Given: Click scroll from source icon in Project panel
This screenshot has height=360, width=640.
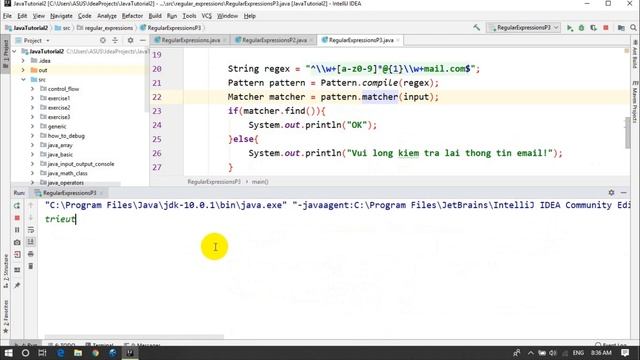Looking at the screenshot, I should pyautogui.click(x=103, y=40).
